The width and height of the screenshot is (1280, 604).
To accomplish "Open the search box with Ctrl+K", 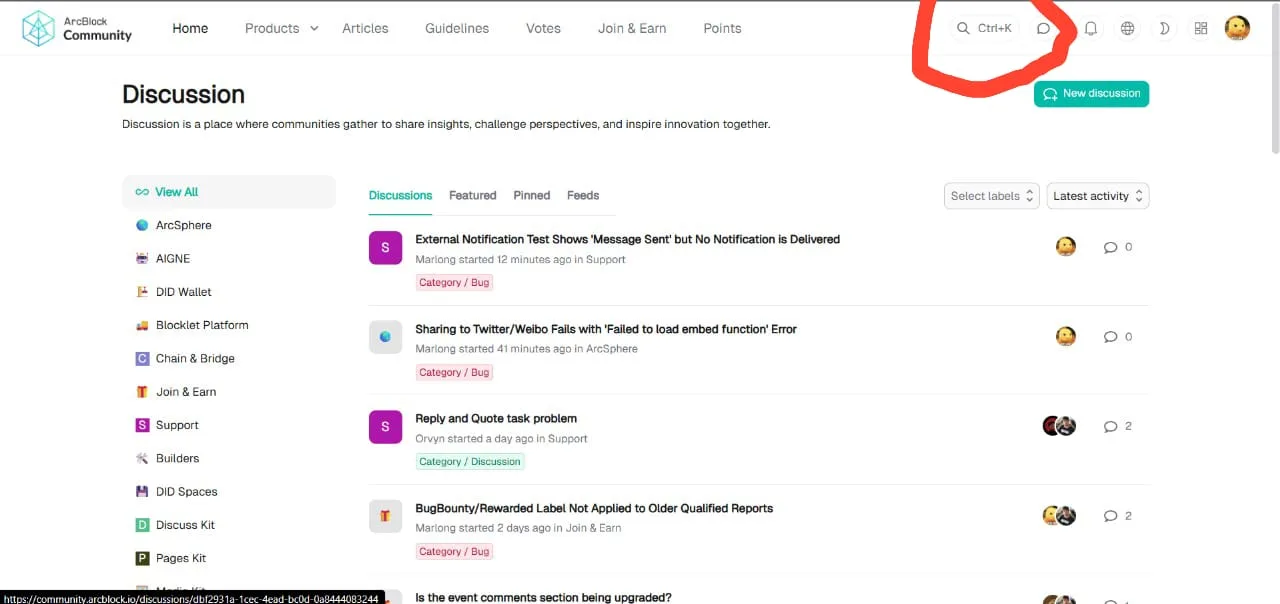I will (984, 28).
